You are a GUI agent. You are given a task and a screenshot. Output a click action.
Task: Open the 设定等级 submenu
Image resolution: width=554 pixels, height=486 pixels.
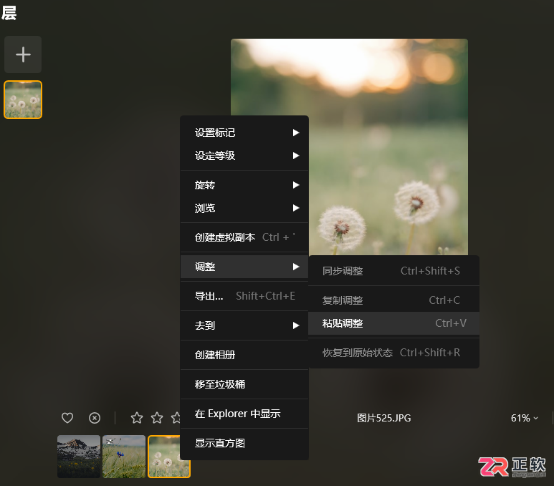(x=244, y=156)
